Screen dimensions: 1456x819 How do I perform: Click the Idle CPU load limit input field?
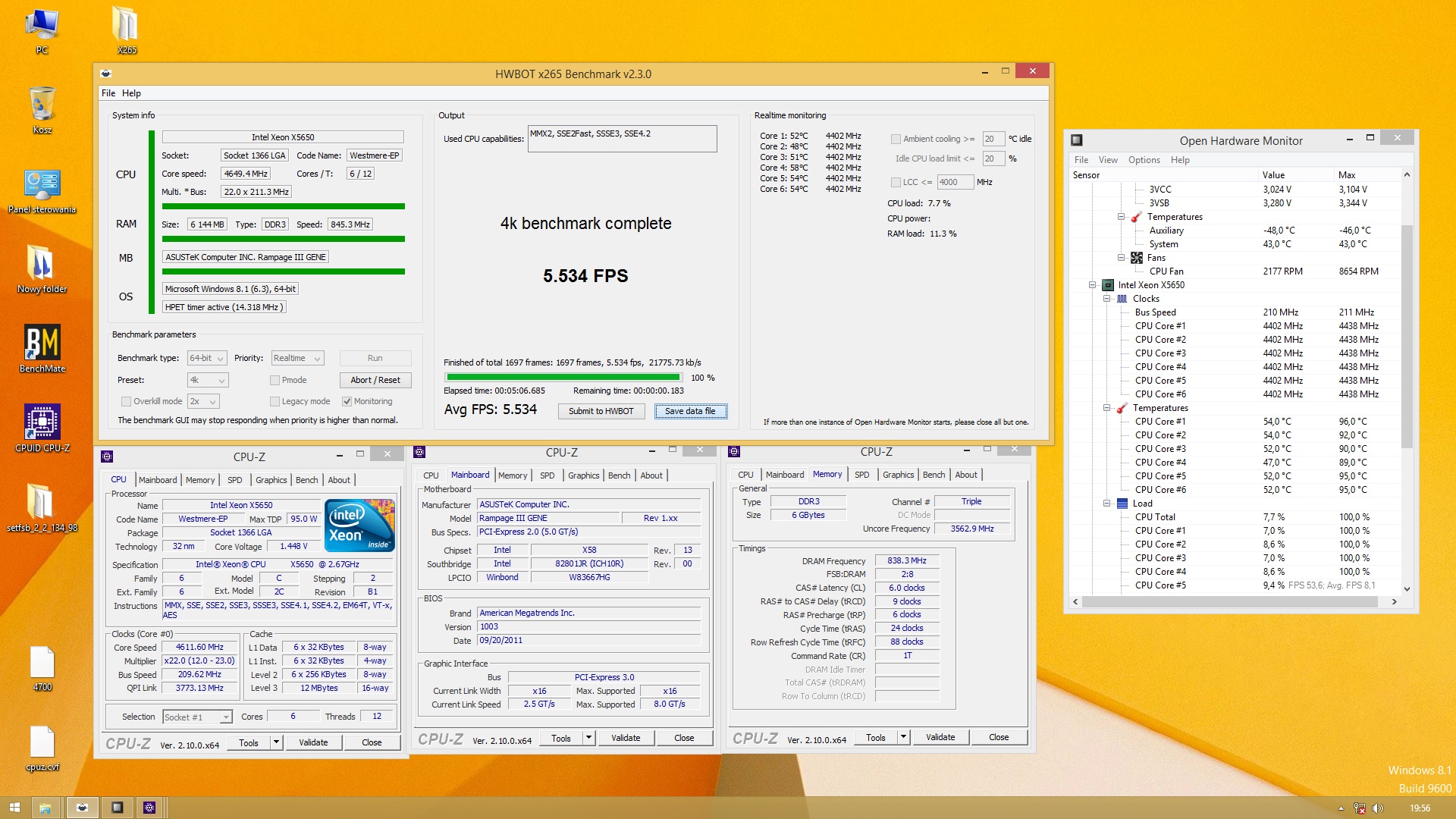point(993,158)
